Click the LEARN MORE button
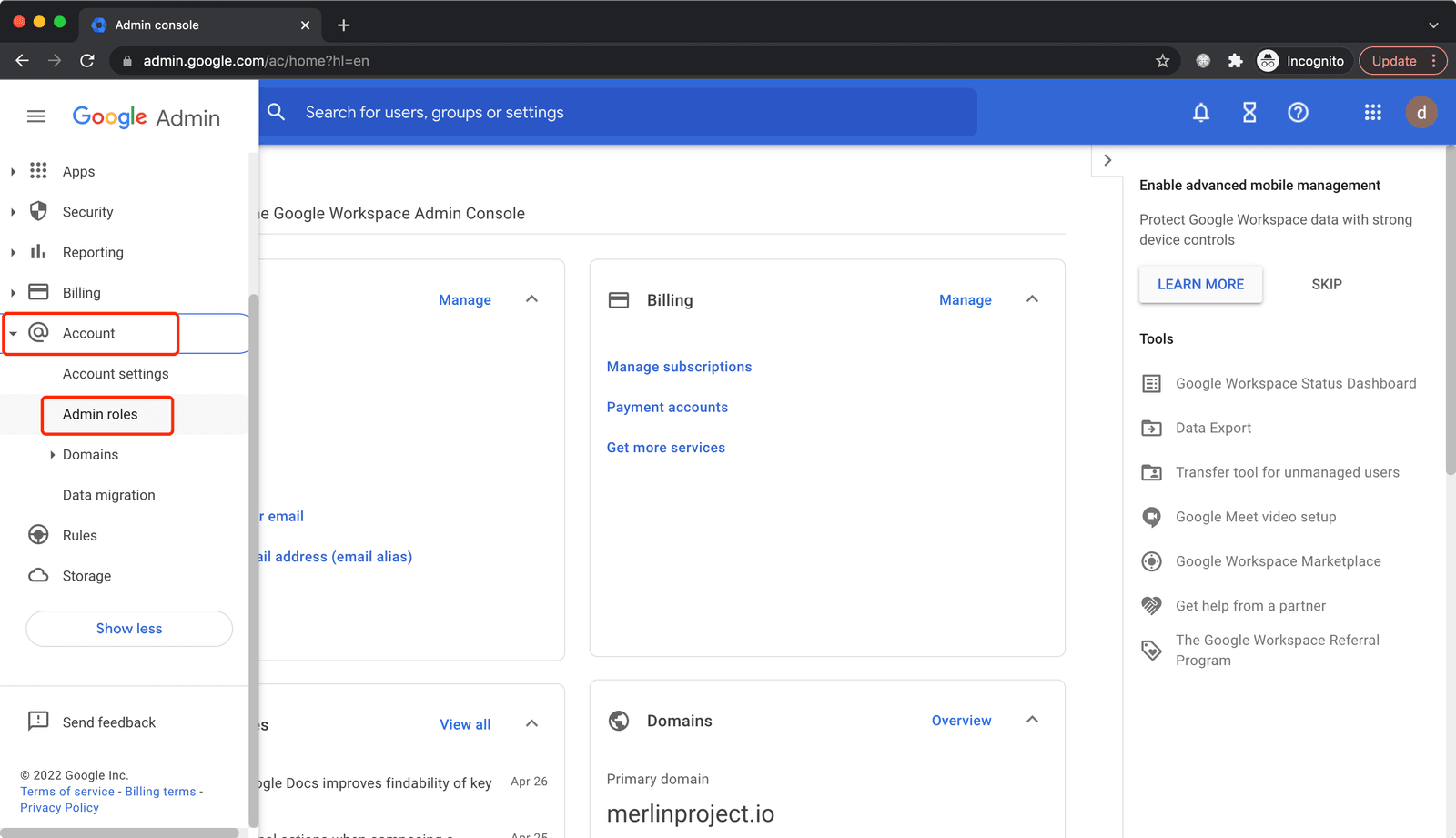 [1200, 284]
